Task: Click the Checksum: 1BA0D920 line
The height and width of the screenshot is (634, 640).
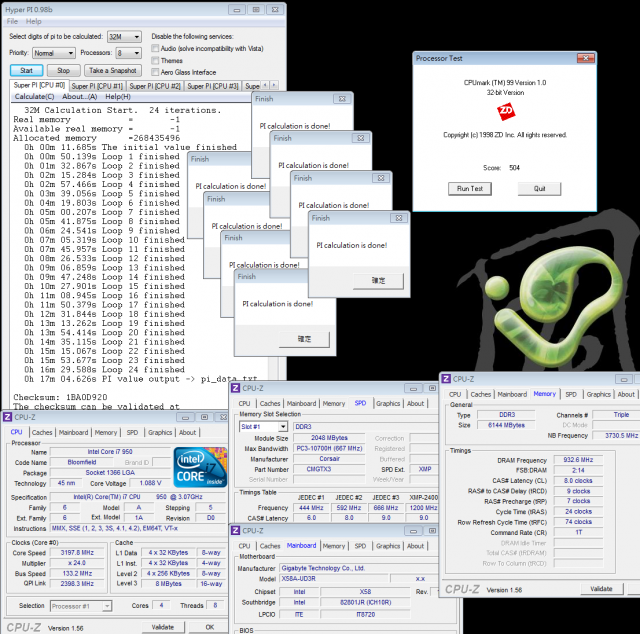Action: (x=60, y=397)
